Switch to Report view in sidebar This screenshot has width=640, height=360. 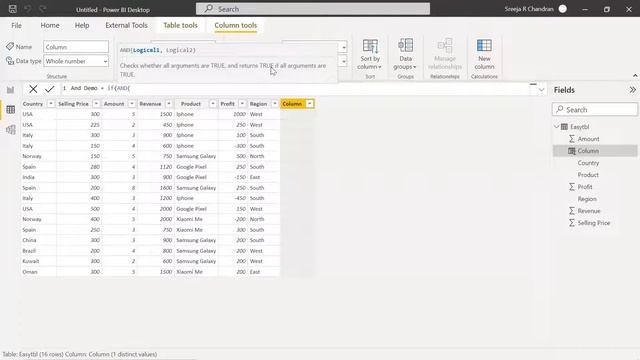pos(11,90)
